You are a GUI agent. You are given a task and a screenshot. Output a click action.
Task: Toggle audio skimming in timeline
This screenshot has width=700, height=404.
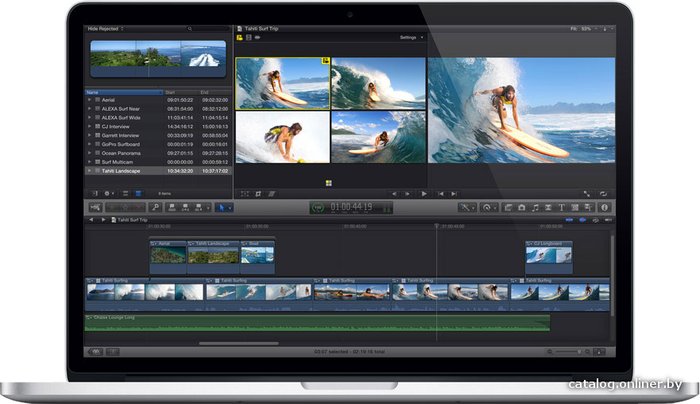click(x=583, y=220)
